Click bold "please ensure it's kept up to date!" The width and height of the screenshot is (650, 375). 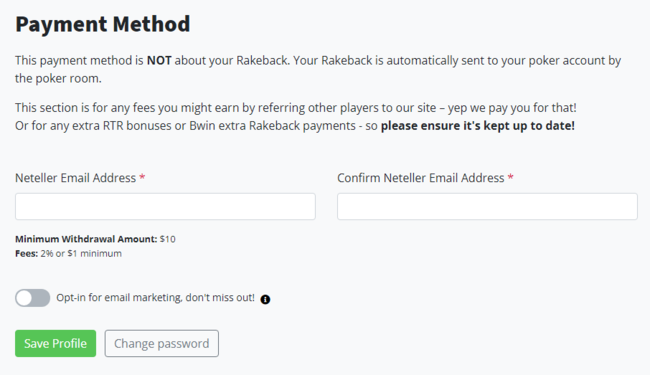tap(478, 126)
